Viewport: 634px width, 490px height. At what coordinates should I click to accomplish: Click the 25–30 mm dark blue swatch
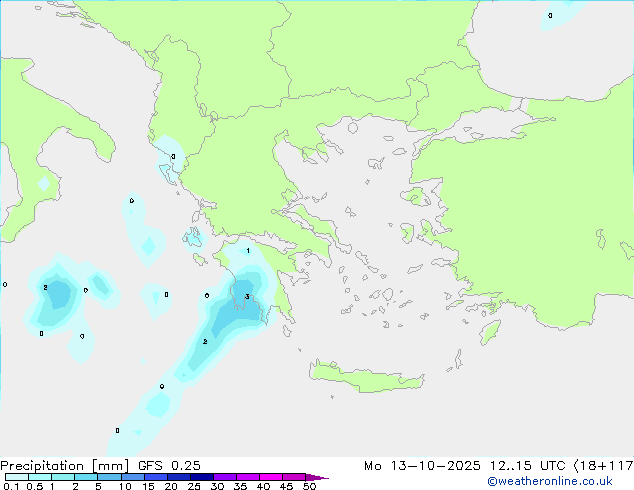coord(201,477)
